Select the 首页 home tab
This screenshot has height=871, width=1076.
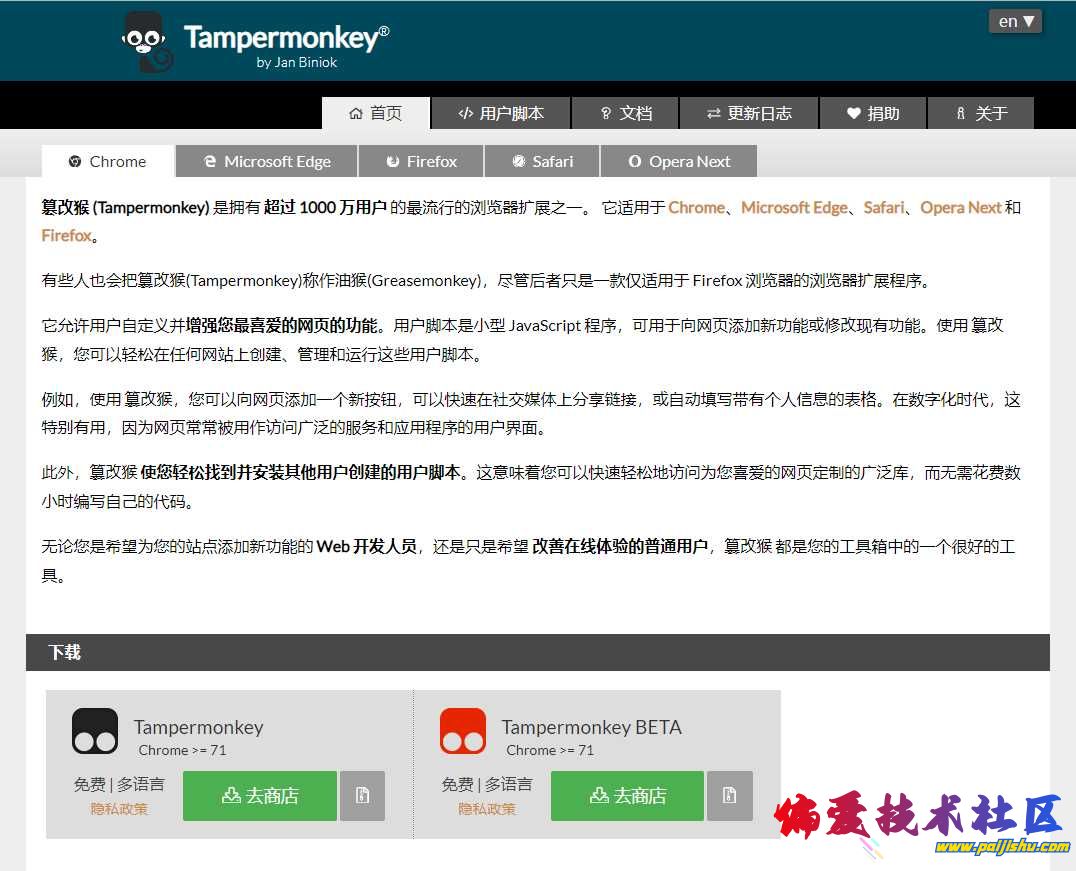coord(376,113)
